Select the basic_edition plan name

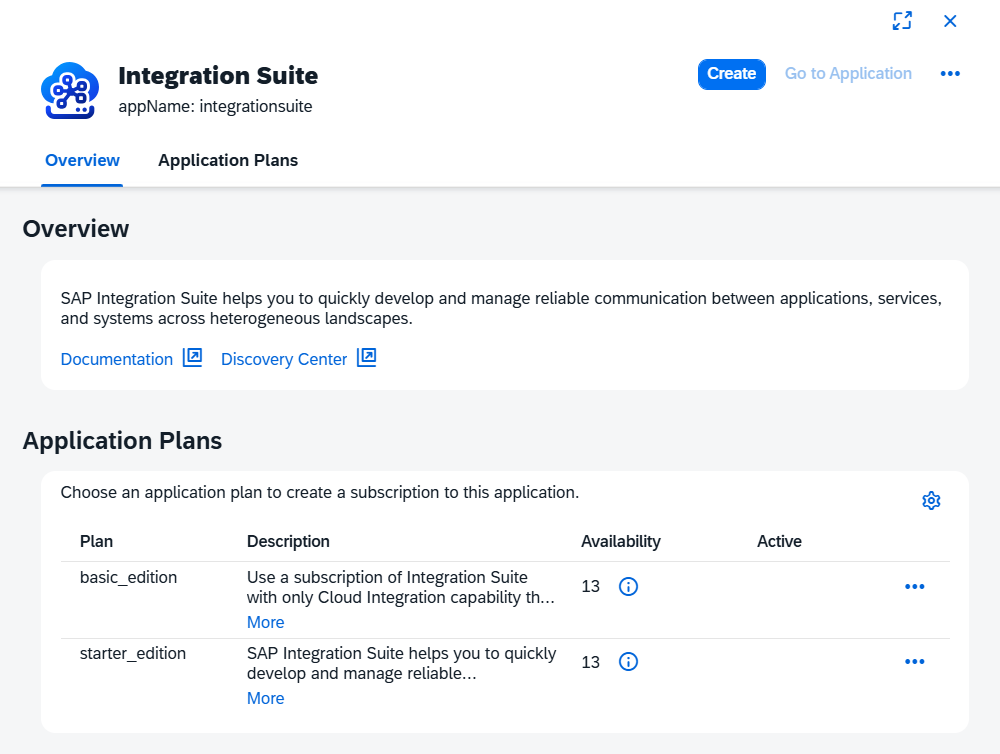[128, 577]
